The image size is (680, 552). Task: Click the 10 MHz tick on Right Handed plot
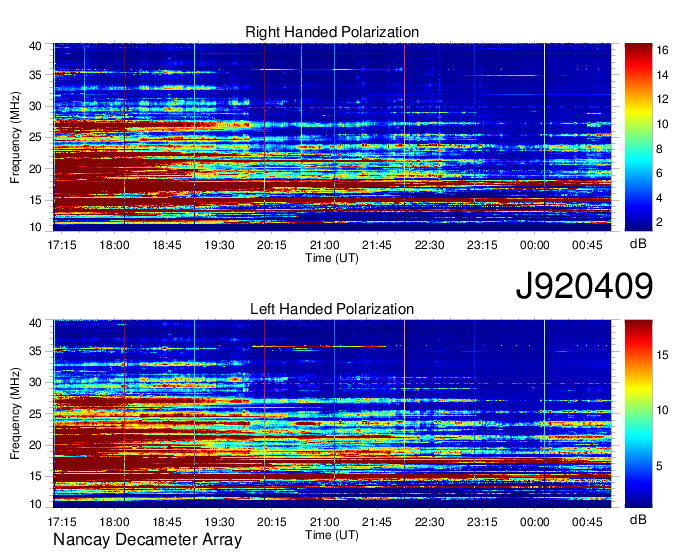tap(35, 227)
